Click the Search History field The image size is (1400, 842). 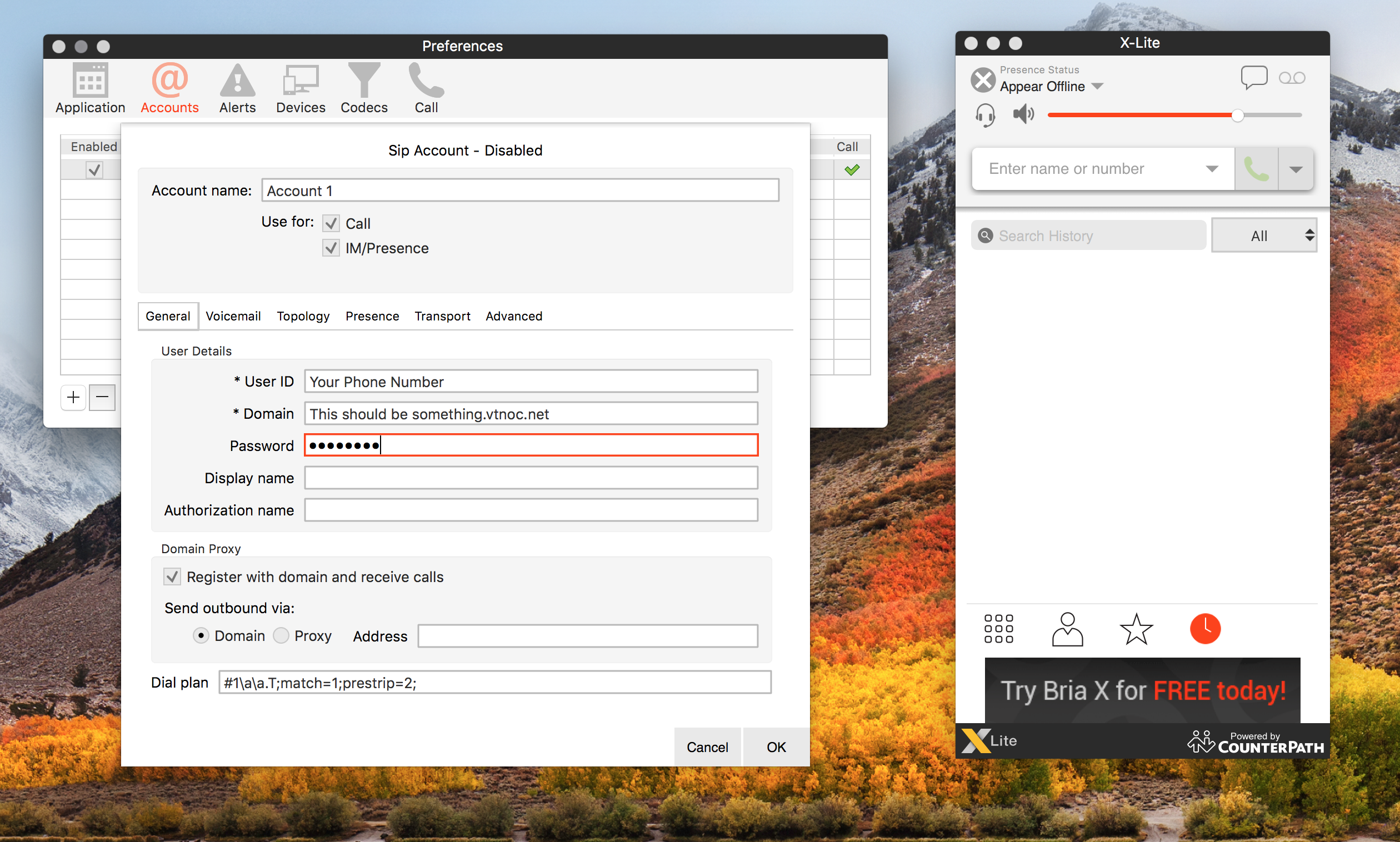pos(1088,235)
